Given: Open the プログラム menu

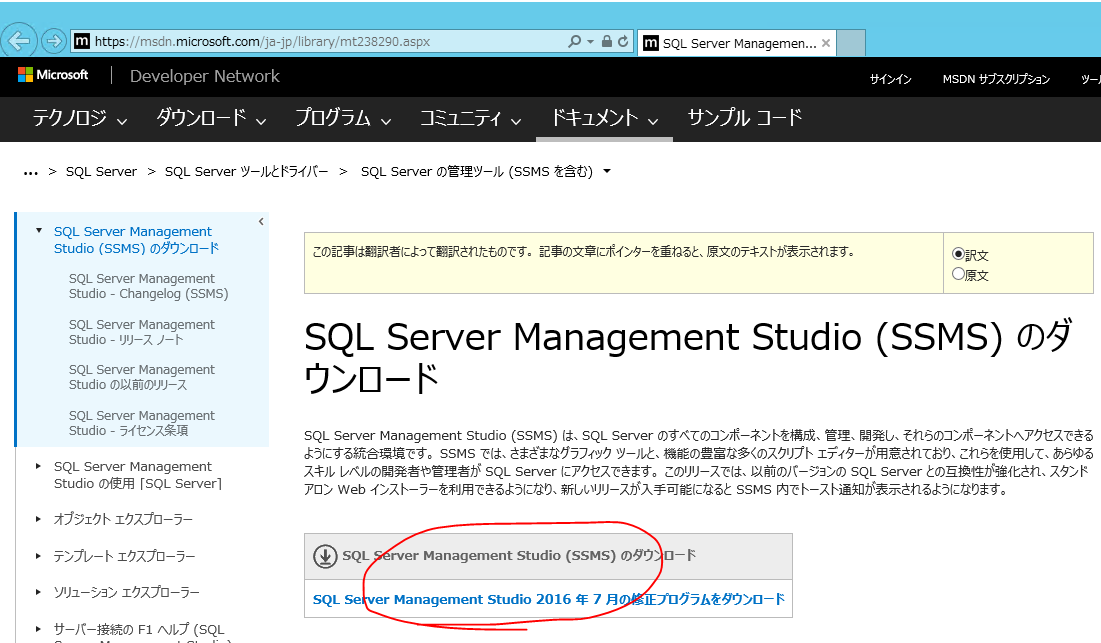Looking at the screenshot, I should pos(343,118).
